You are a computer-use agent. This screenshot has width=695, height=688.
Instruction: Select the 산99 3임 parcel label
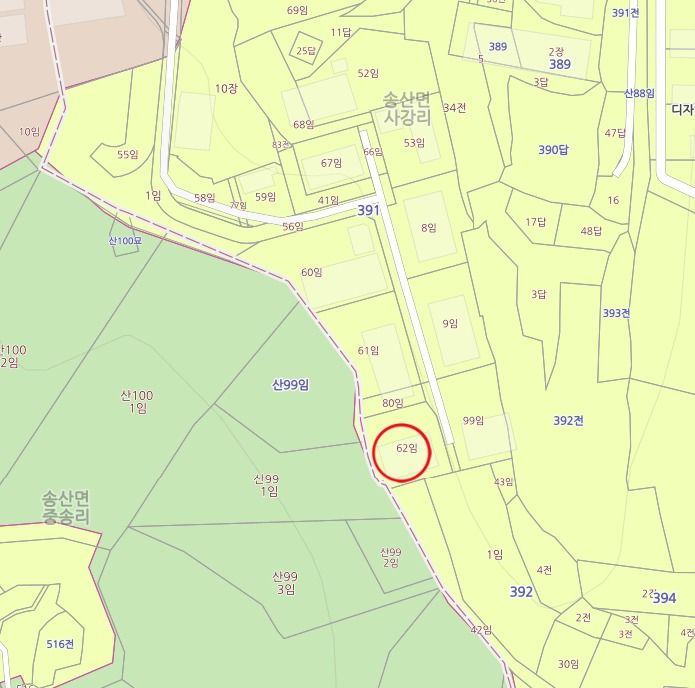tap(285, 583)
